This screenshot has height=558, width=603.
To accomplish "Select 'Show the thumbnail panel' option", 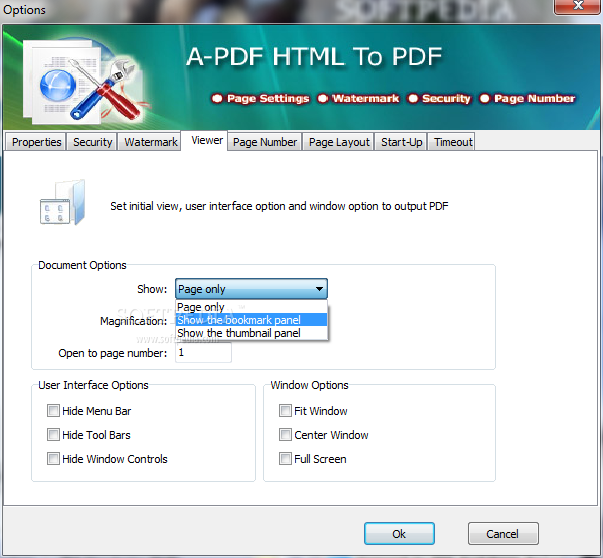I will [x=252, y=333].
